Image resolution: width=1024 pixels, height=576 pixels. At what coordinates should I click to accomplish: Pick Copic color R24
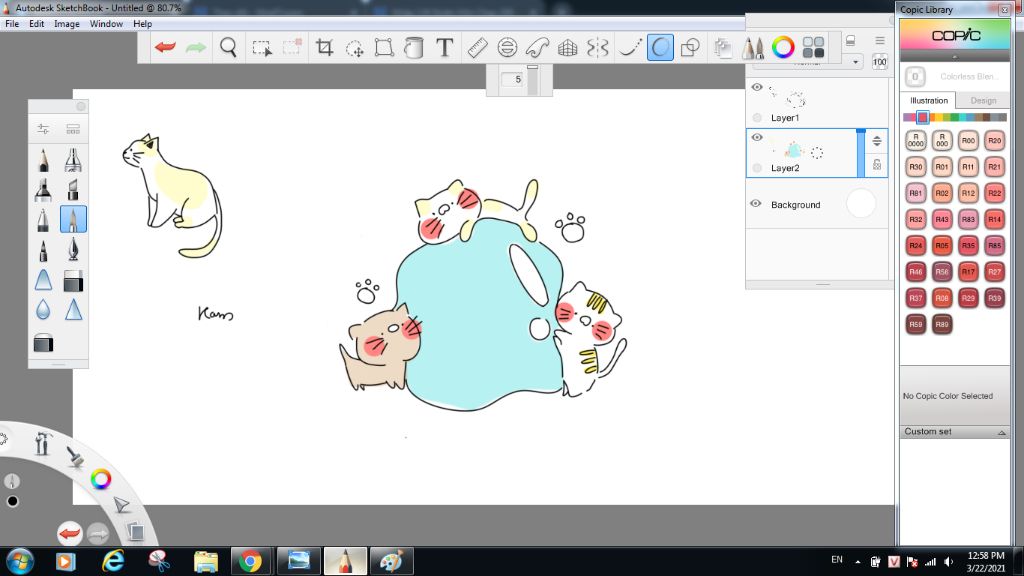[916, 246]
